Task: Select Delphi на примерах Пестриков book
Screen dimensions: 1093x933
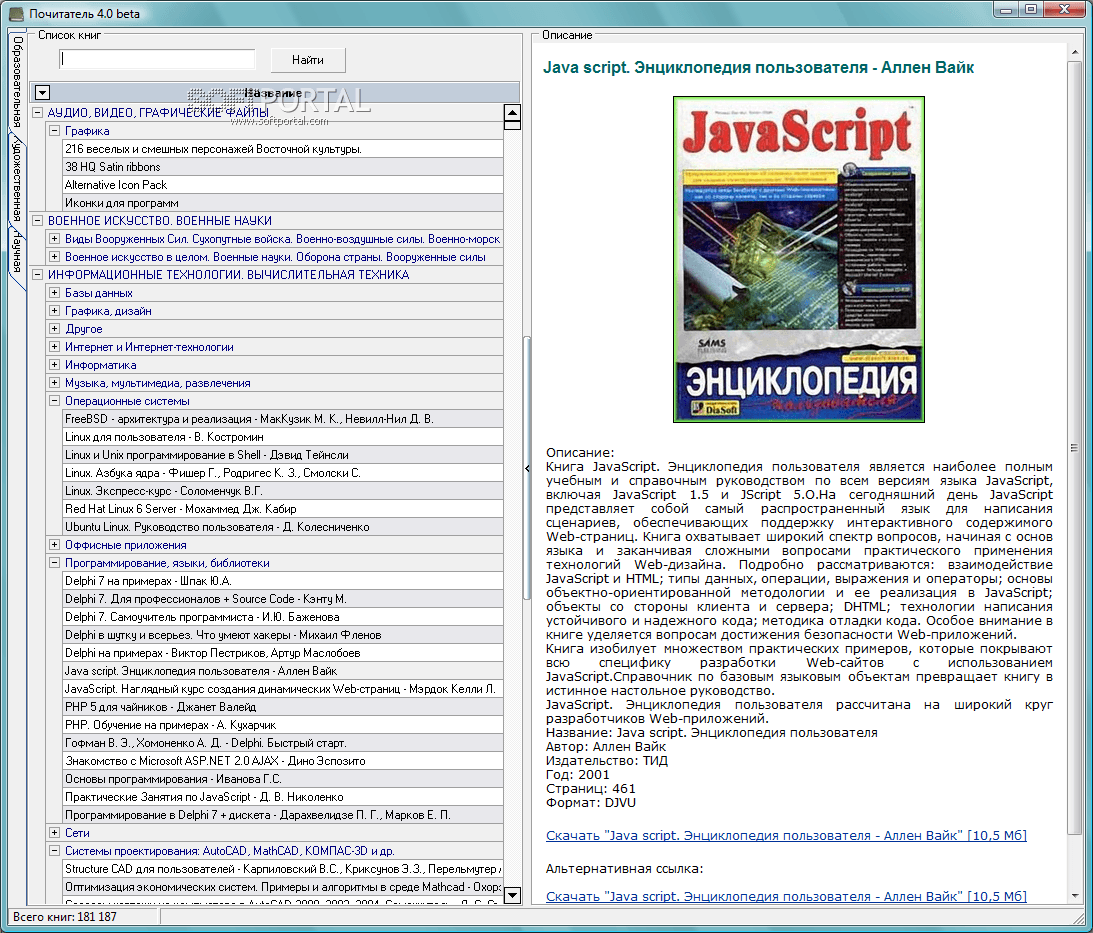Action: tap(283, 653)
